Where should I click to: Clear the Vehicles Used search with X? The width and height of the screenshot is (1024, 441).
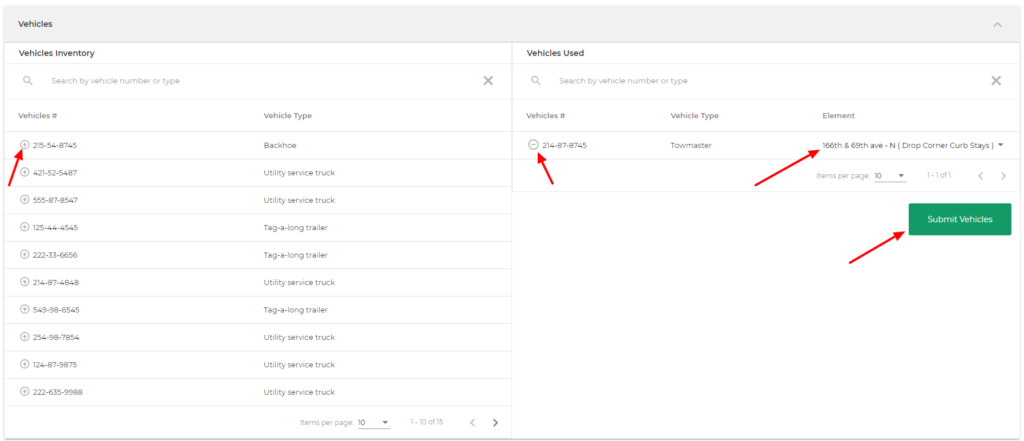[x=996, y=81]
